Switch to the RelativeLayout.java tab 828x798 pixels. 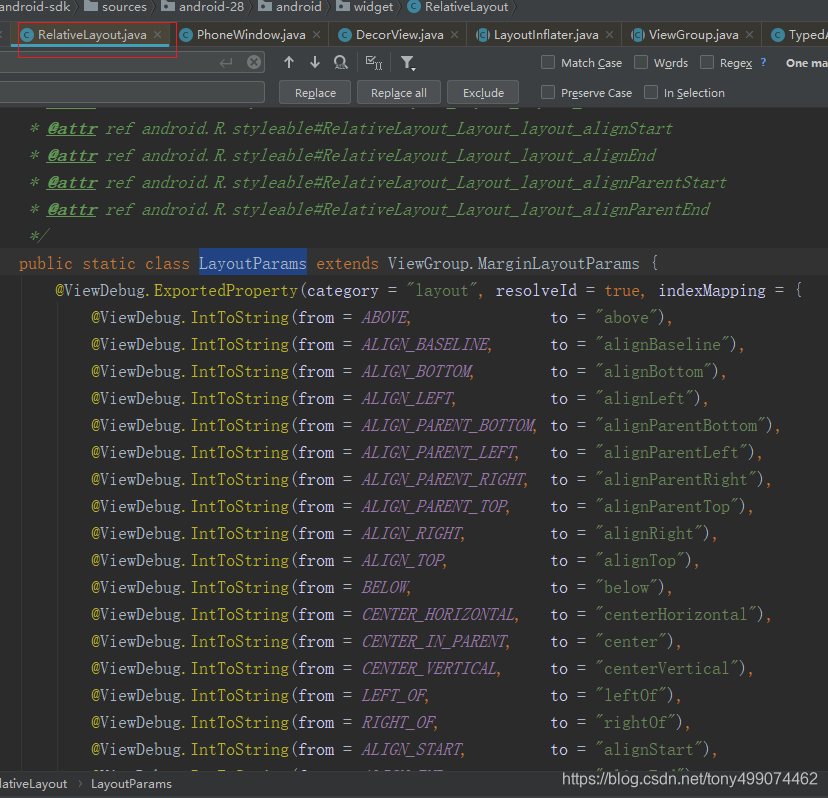click(x=92, y=35)
